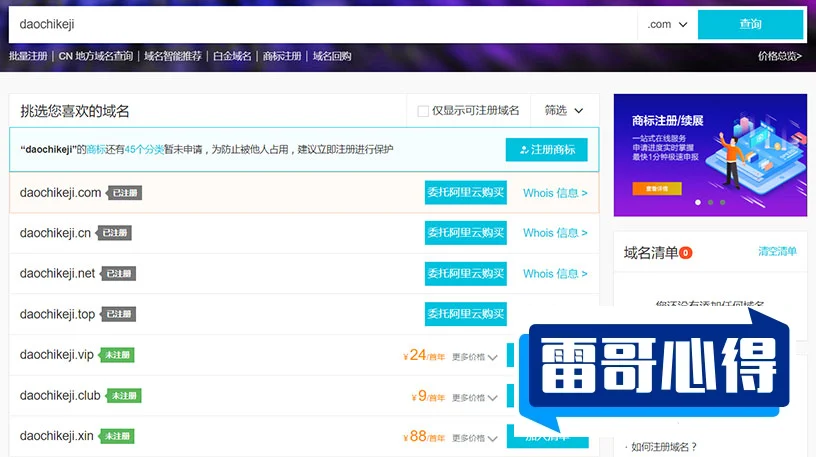This screenshot has height=457, width=816.
Task: Open the 商标注册/续展 banner image
Action: (710, 155)
